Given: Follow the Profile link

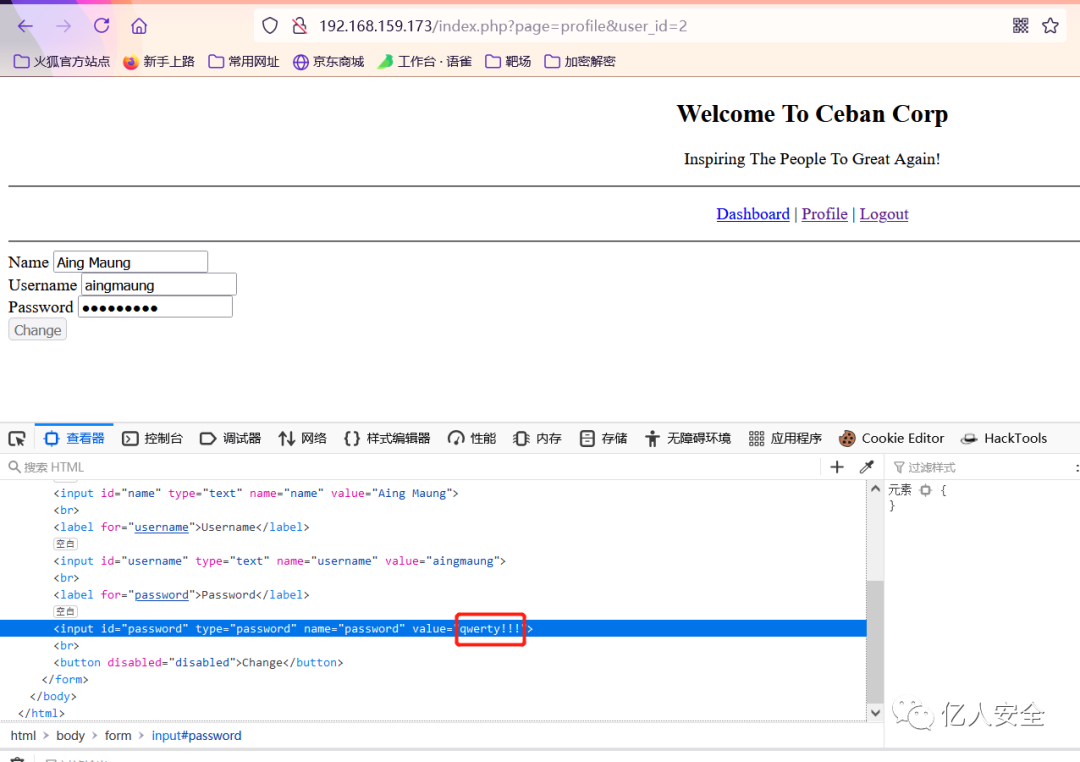Looking at the screenshot, I should [824, 214].
